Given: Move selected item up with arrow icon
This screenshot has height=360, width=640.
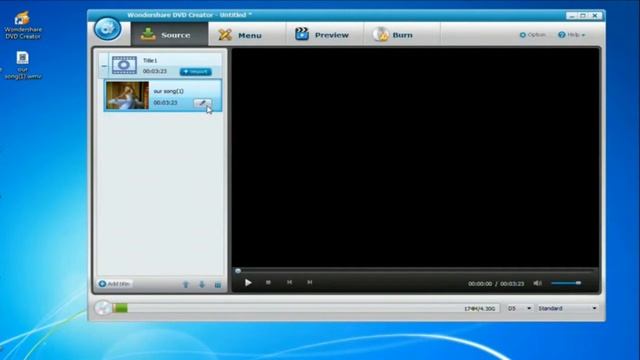Looking at the screenshot, I should pyautogui.click(x=186, y=284).
